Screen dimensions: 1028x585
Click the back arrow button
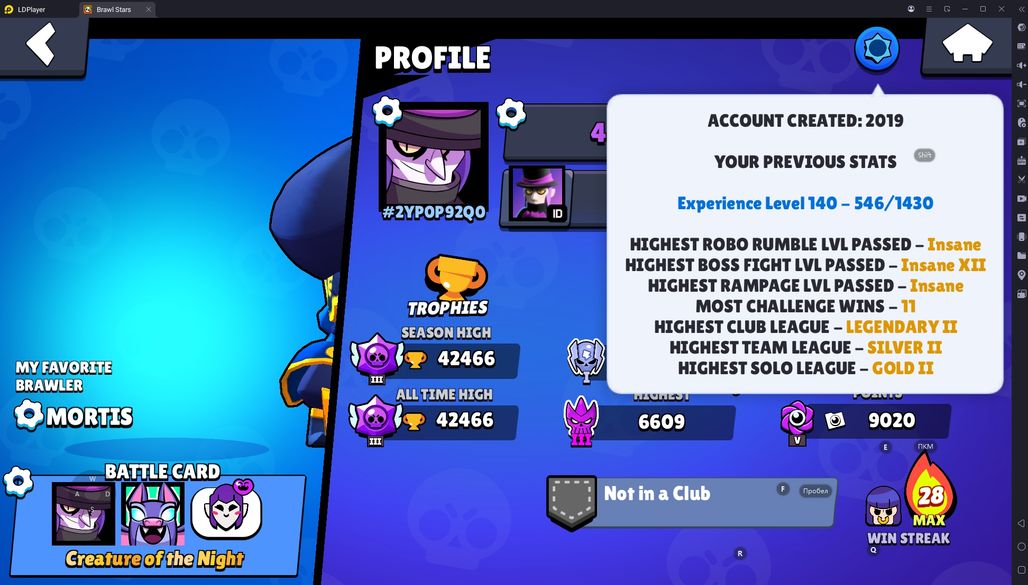pos(41,45)
